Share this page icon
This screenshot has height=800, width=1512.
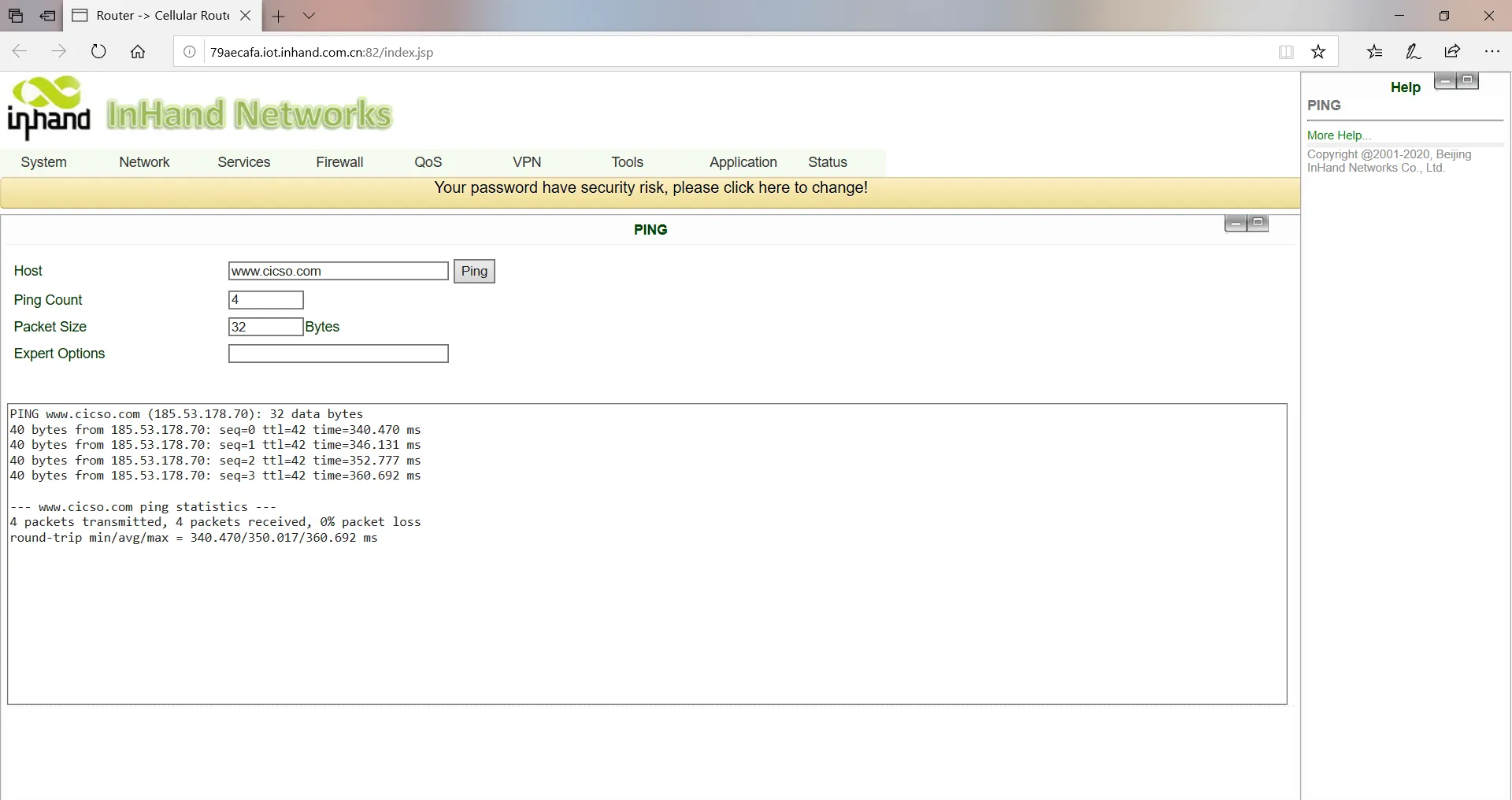click(1452, 52)
